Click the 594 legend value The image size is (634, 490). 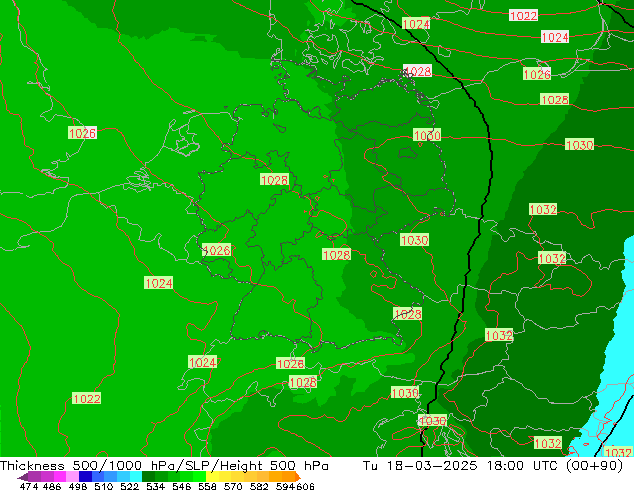285,486
